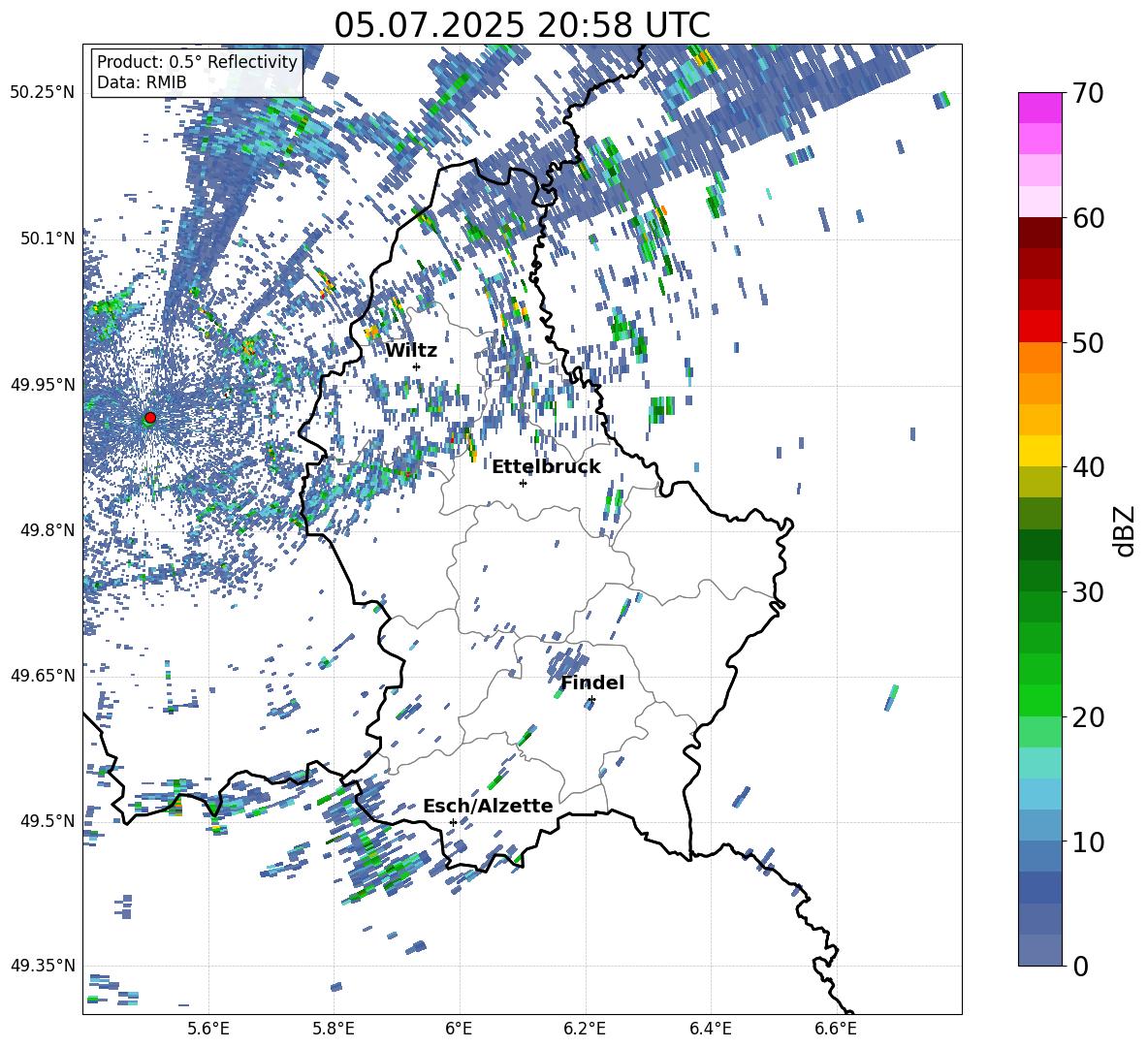1148x1048 pixels.
Task: Click the 6.2°E longitude label
Action: coord(585,1029)
